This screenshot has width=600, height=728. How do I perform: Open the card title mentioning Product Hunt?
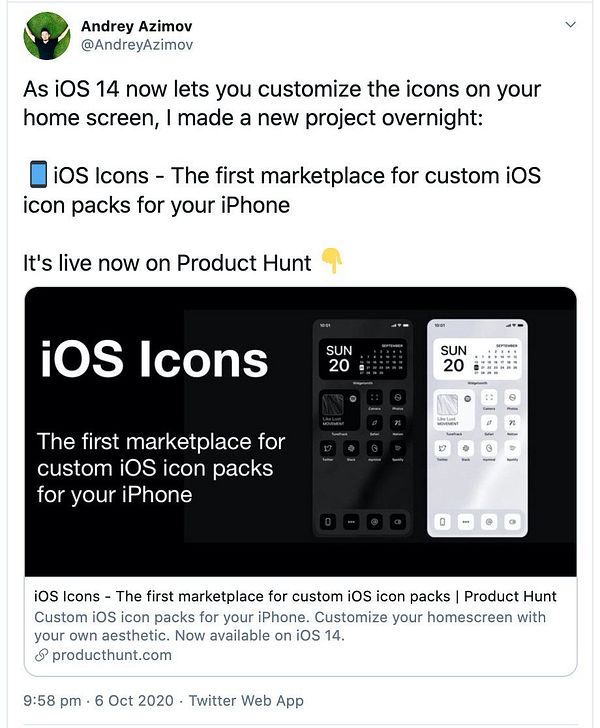295,596
